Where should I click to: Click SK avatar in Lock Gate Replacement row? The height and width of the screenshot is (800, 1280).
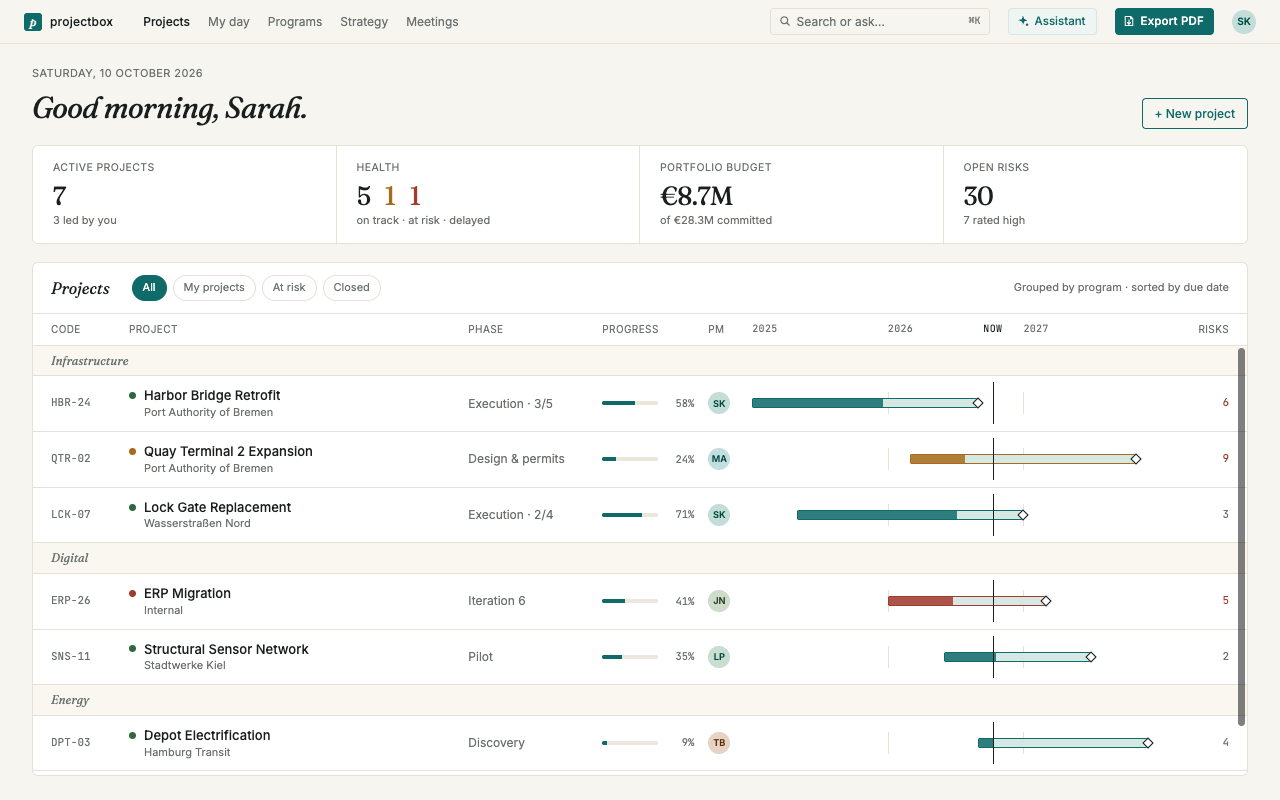(x=719, y=515)
